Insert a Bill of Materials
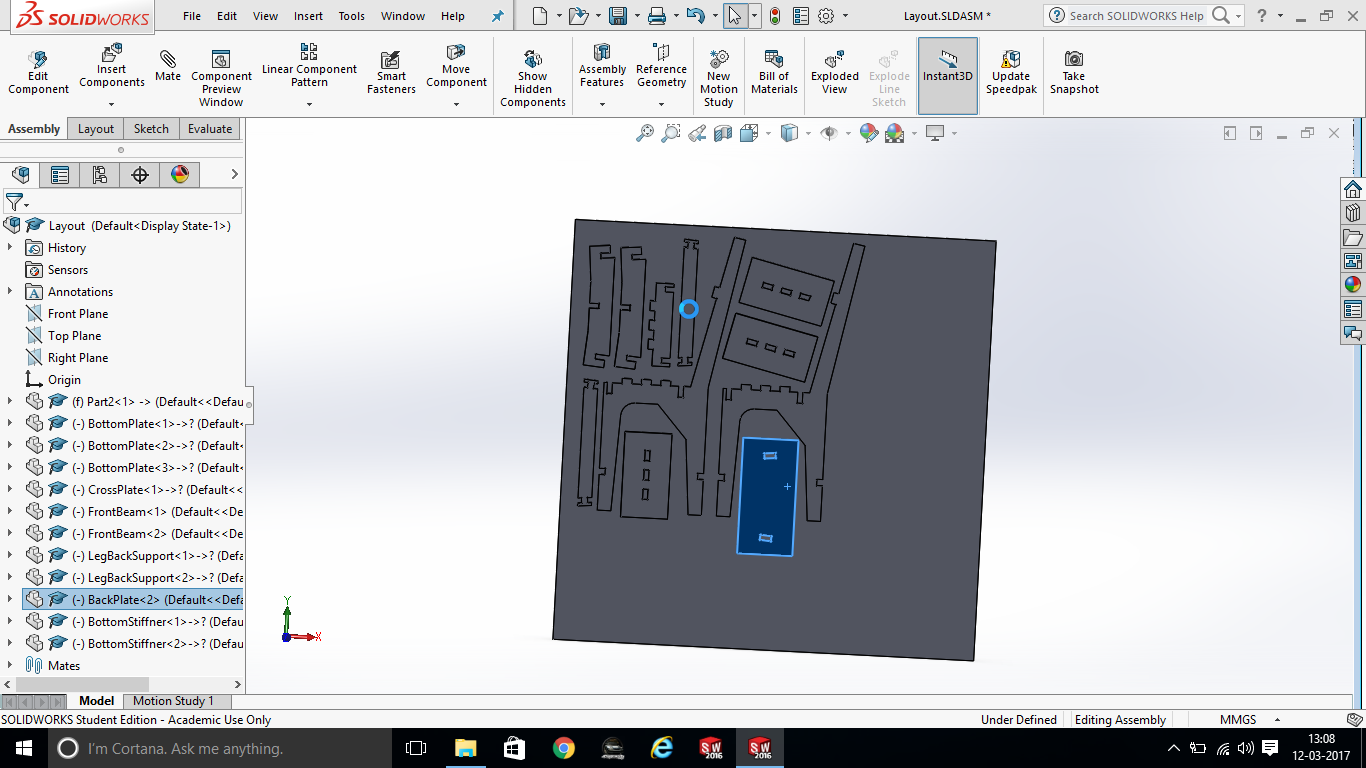 pos(774,73)
